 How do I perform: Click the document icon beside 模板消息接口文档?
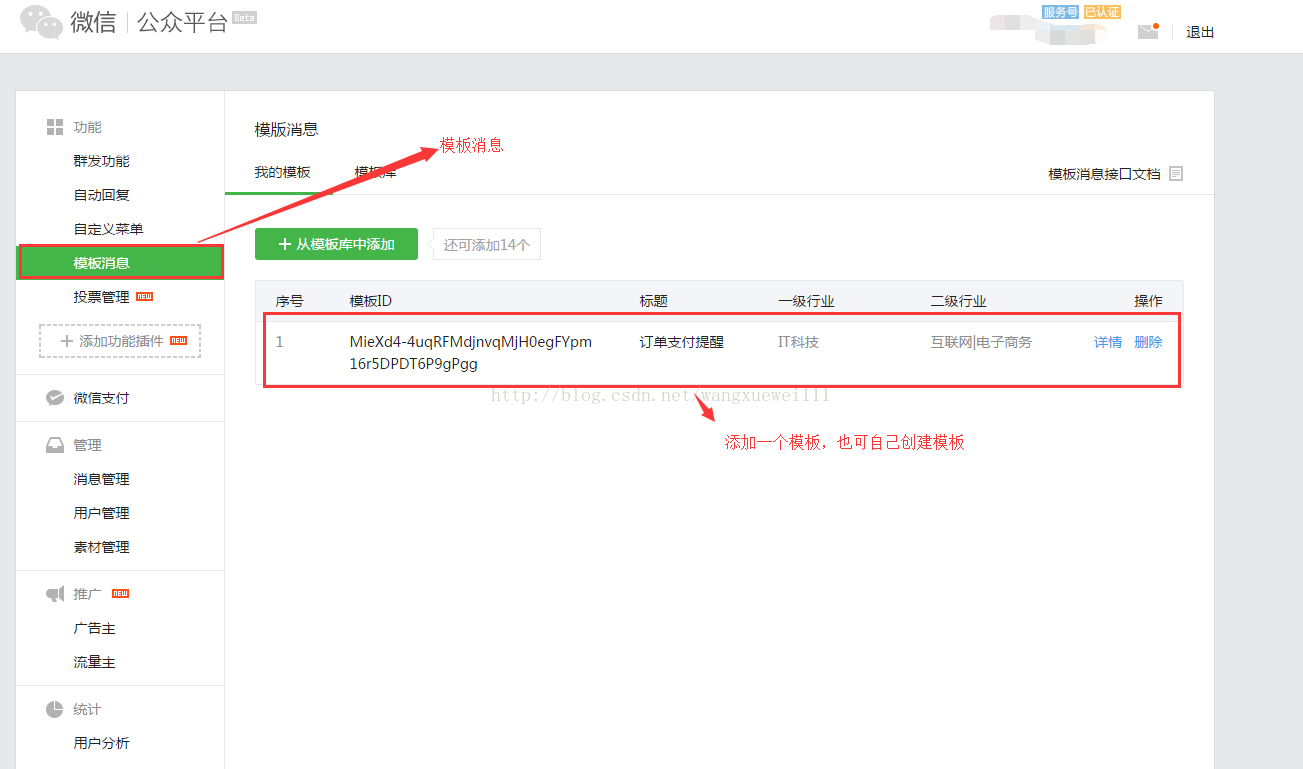[1176, 174]
